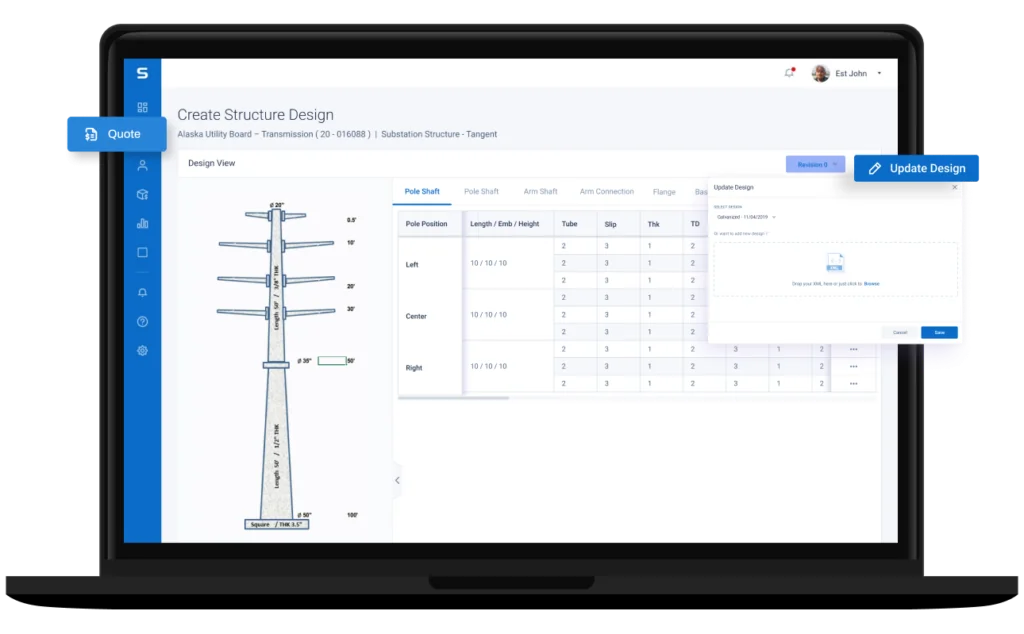Open the Revision 0 dropdown
Image resolution: width=1024 pixels, height=634 pixels.
815,165
